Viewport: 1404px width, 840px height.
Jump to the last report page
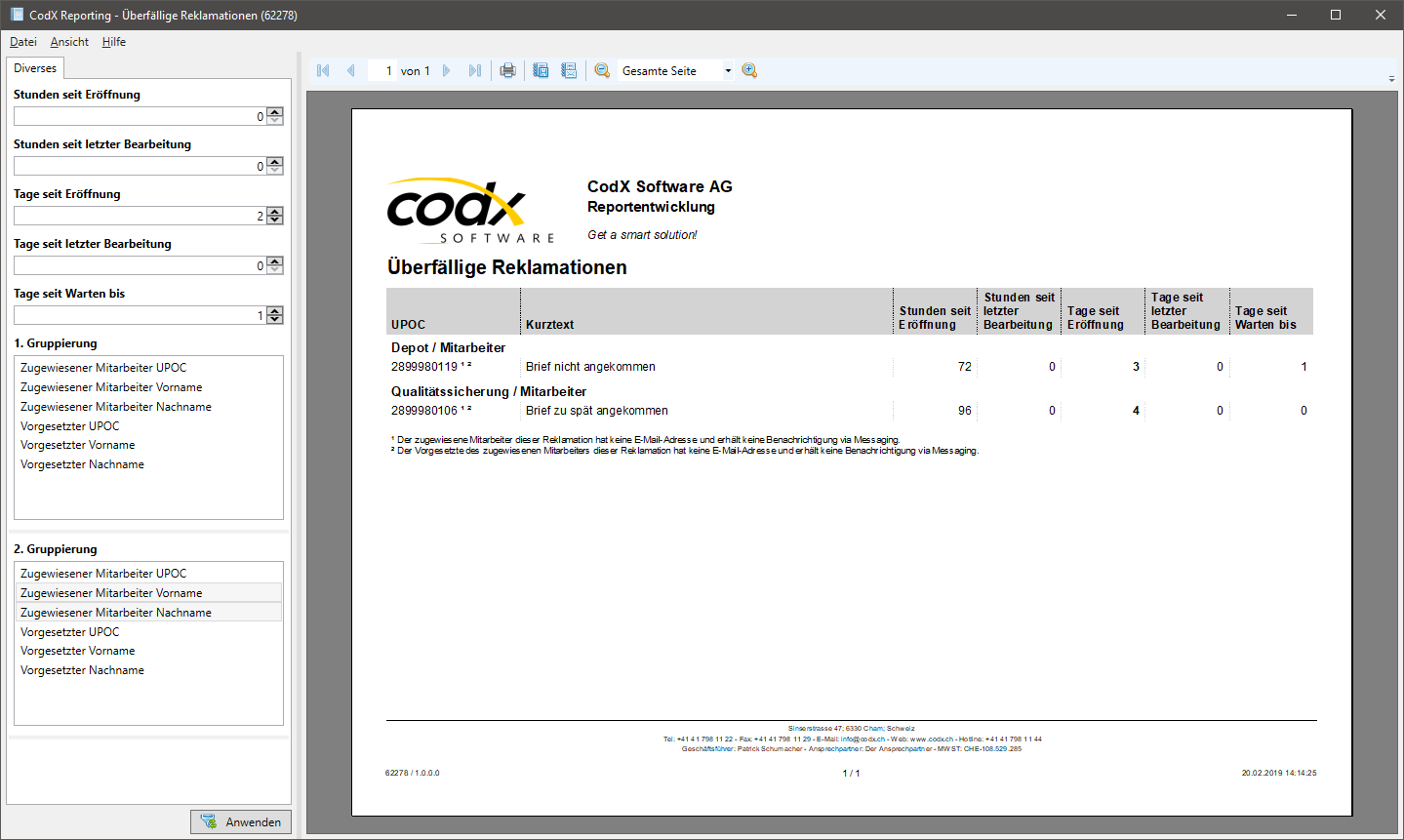(474, 70)
